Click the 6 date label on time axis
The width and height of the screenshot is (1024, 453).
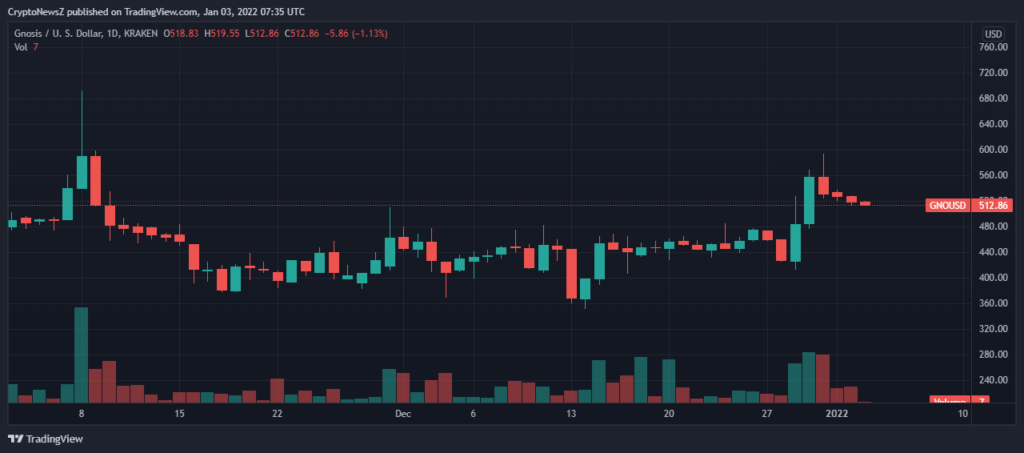(473, 414)
